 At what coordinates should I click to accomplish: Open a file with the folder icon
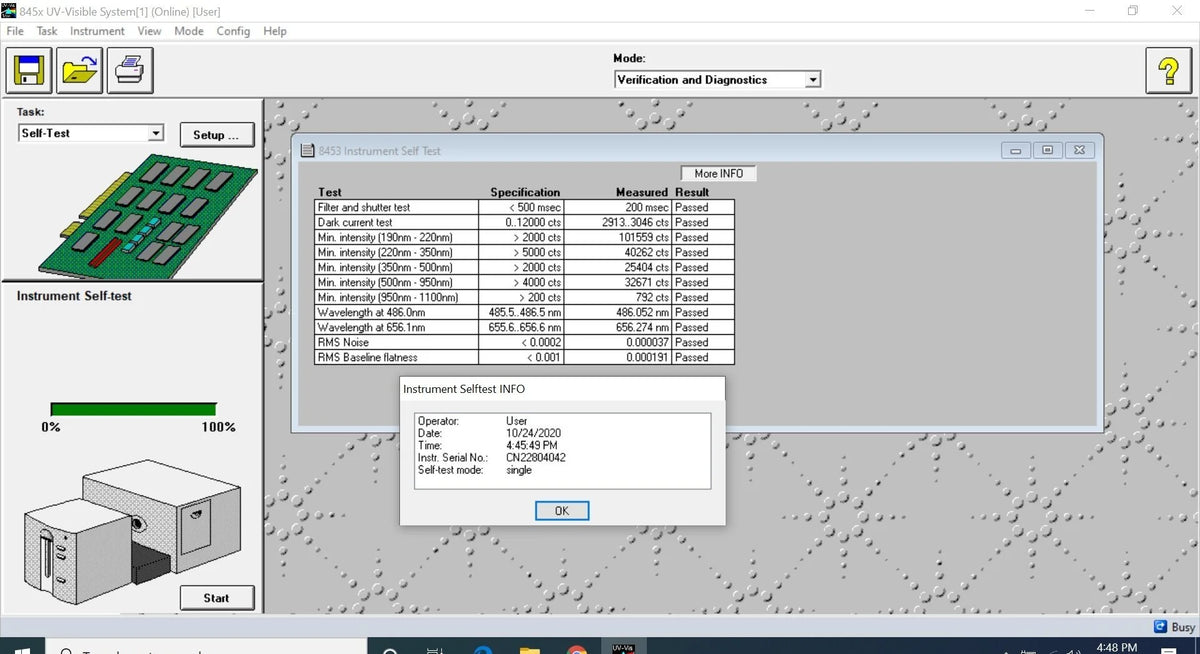79,71
